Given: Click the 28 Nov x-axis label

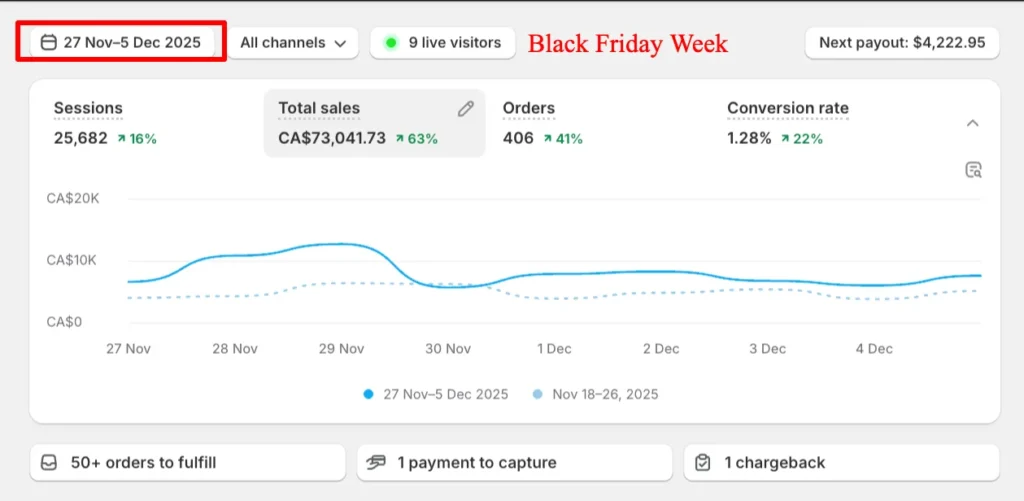Looking at the screenshot, I should [235, 349].
